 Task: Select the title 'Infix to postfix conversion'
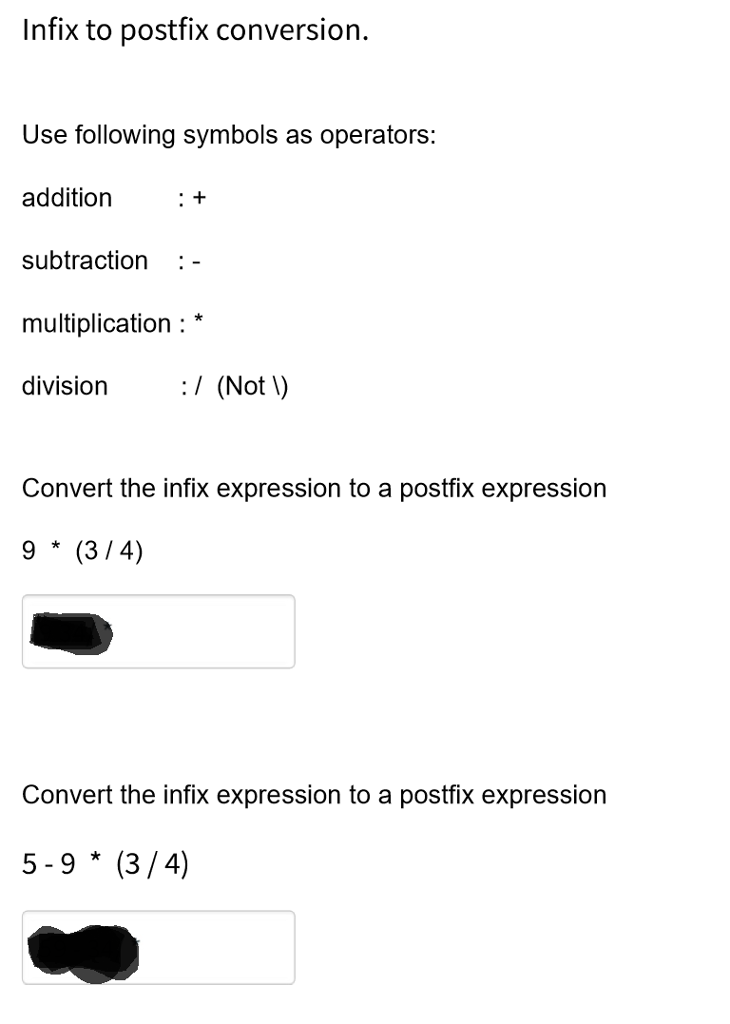(x=195, y=29)
